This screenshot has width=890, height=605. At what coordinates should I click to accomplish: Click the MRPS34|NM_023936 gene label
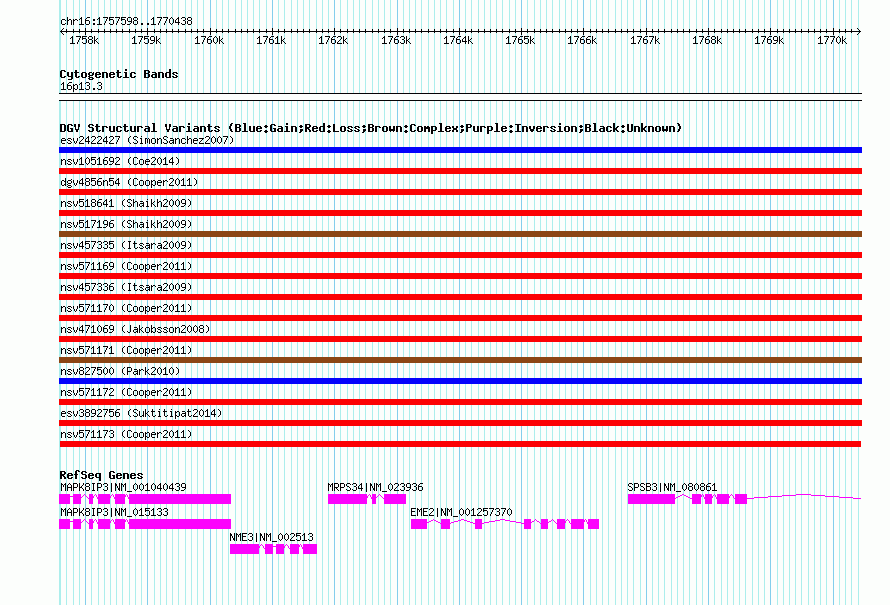(375, 488)
